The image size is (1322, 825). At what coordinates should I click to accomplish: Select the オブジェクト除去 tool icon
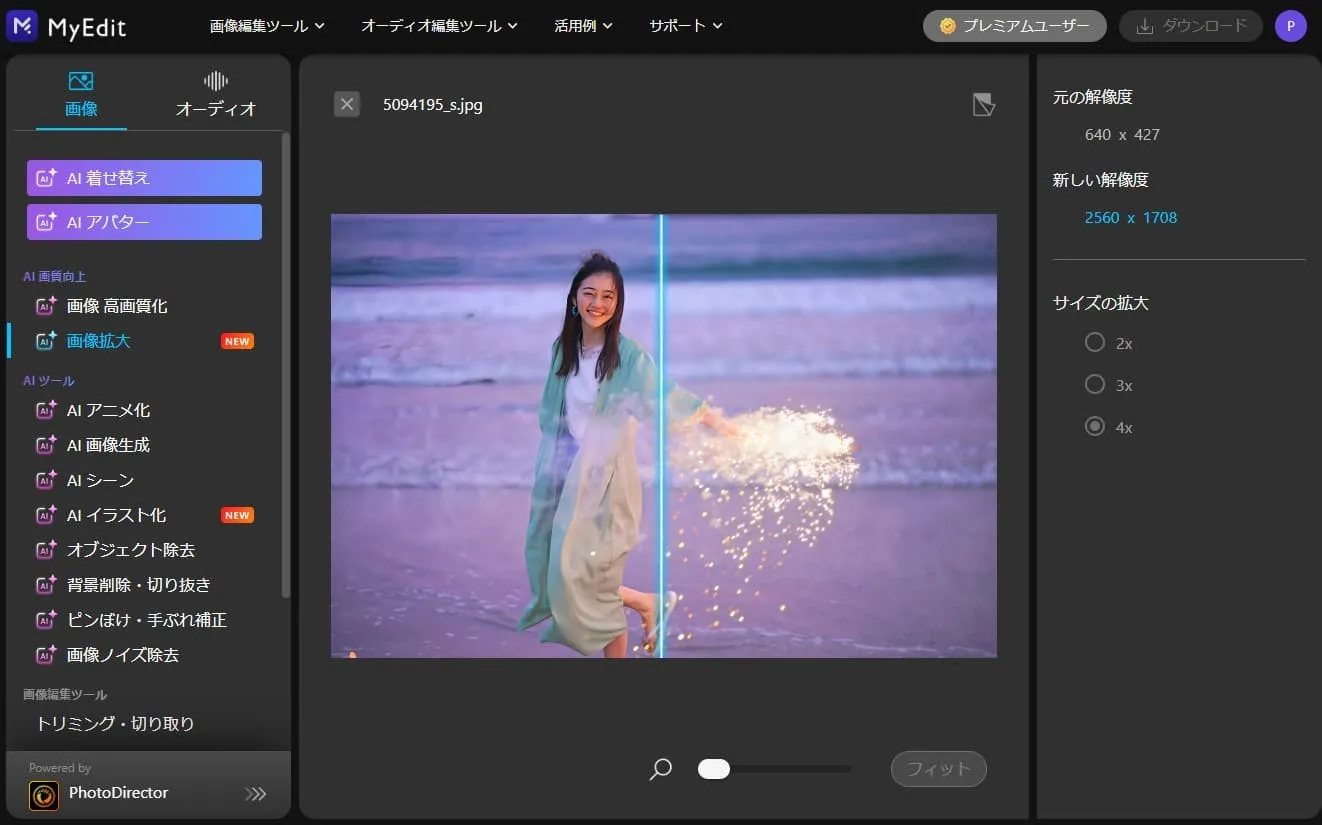pyautogui.click(x=46, y=550)
